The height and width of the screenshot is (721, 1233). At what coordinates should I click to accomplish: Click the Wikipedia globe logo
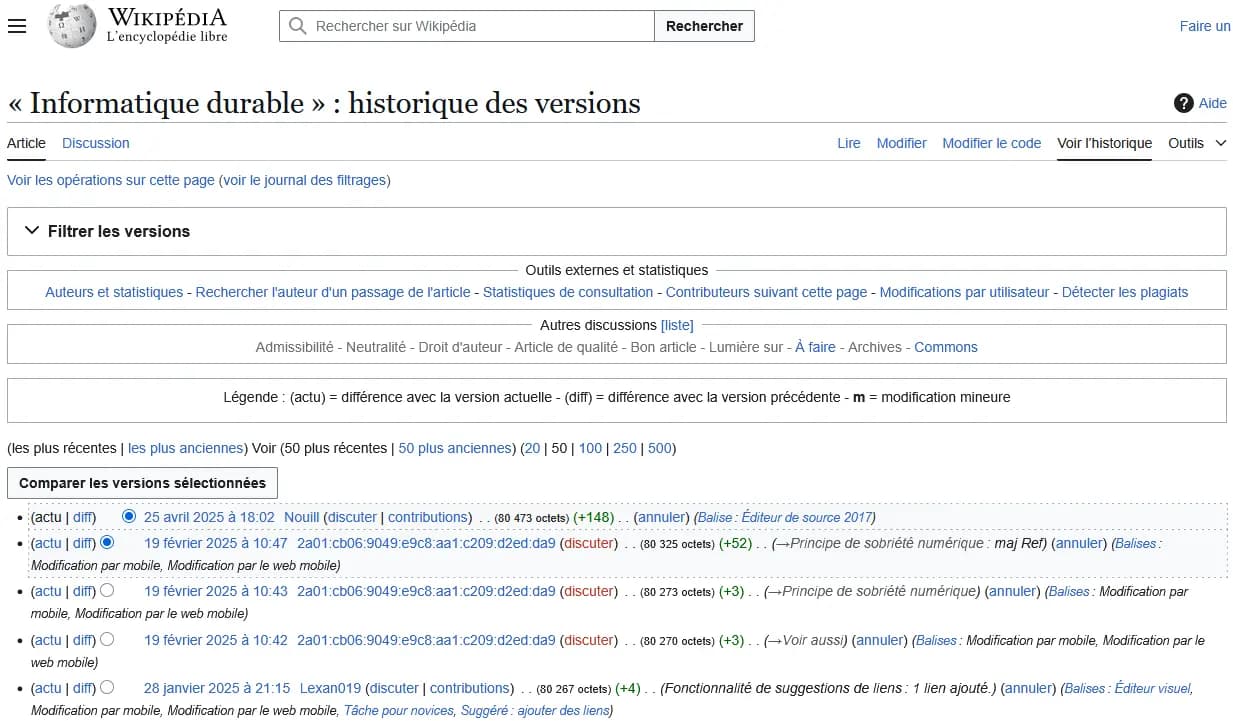(72, 26)
